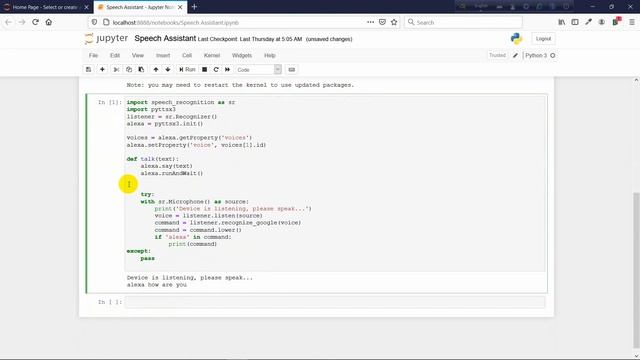
Task: Open the Cell menu
Action: click(187, 56)
